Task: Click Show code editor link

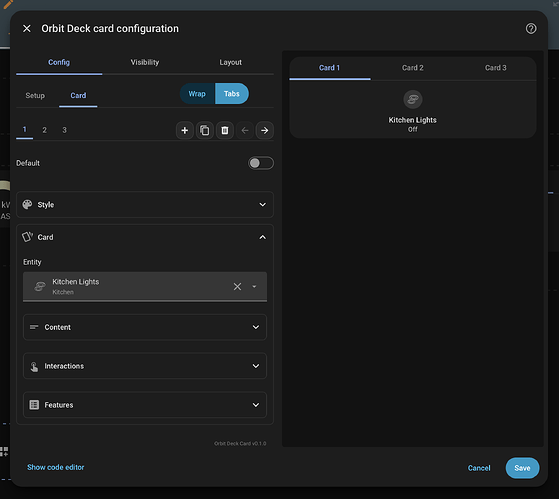Action: pos(56,467)
